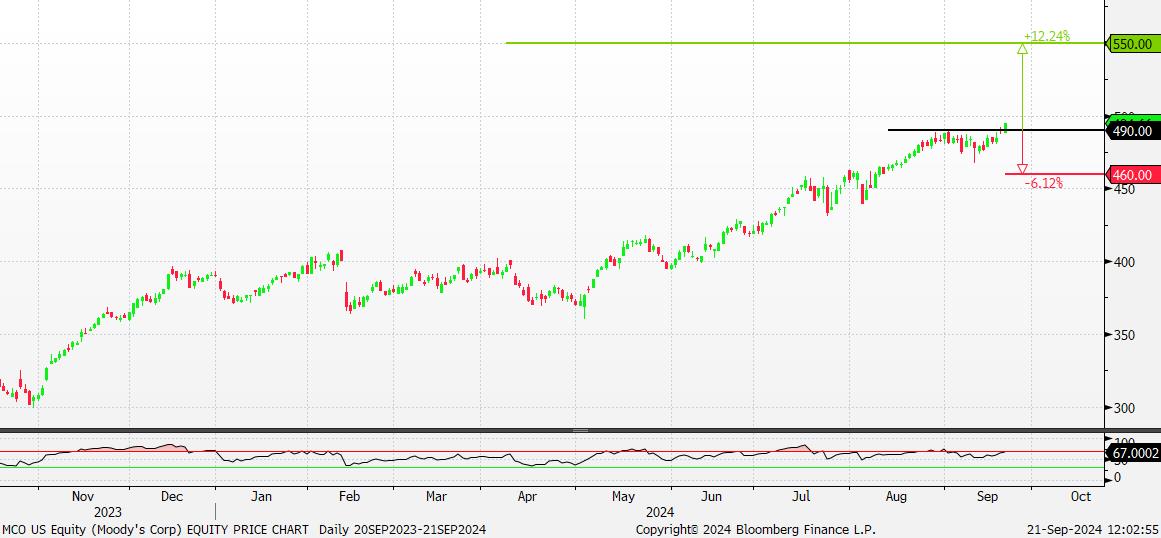The width and height of the screenshot is (1161, 538).
Task: Click the Feb month label on time axis
Action: [x=349, y=497]
